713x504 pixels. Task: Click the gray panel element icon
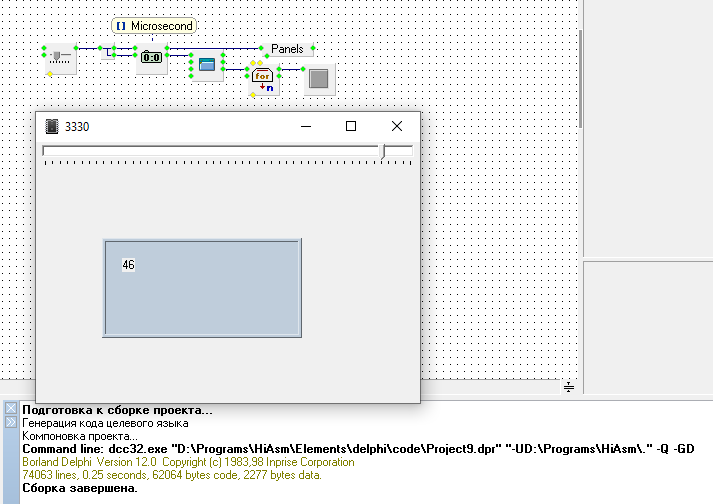318,79
